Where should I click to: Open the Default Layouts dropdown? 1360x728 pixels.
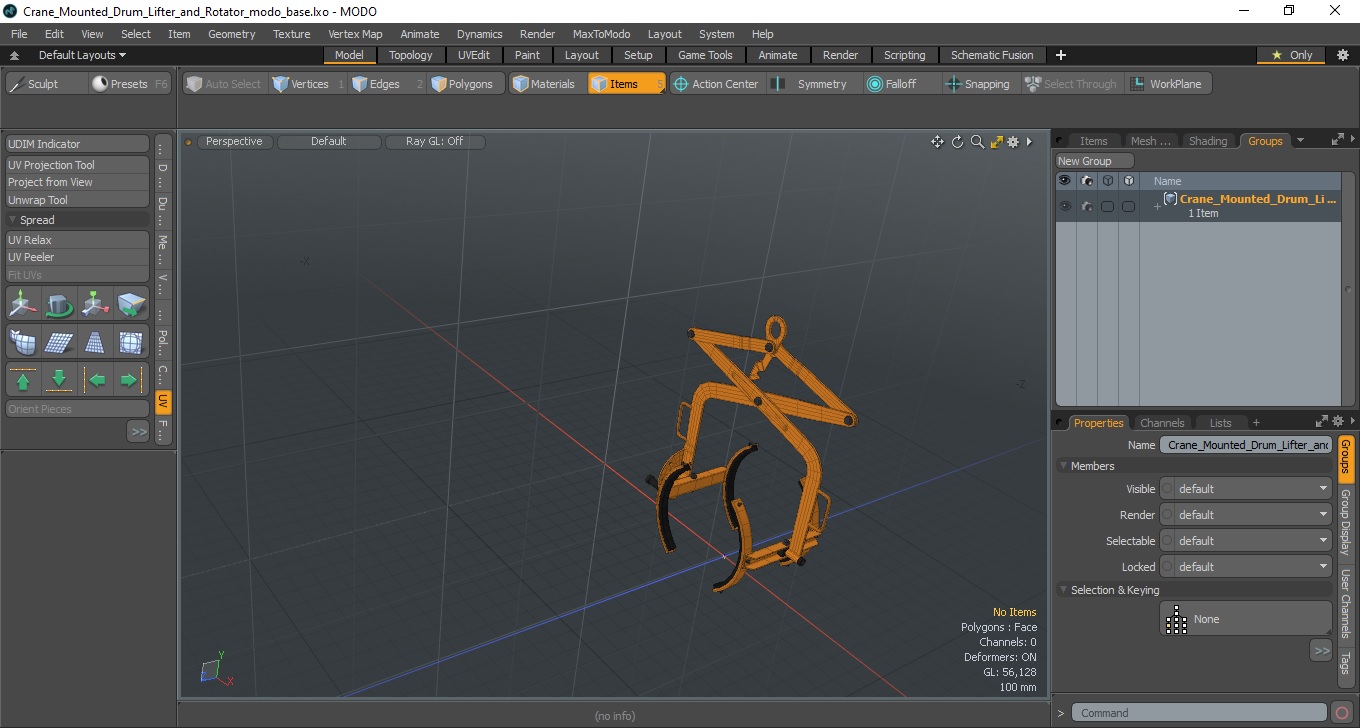[x=82, y=55]
